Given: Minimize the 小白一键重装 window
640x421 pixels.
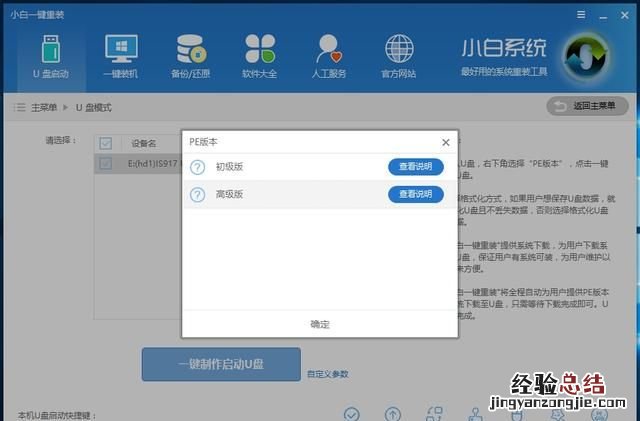Looking at the screenshot, I should click(x=603, y=16).
